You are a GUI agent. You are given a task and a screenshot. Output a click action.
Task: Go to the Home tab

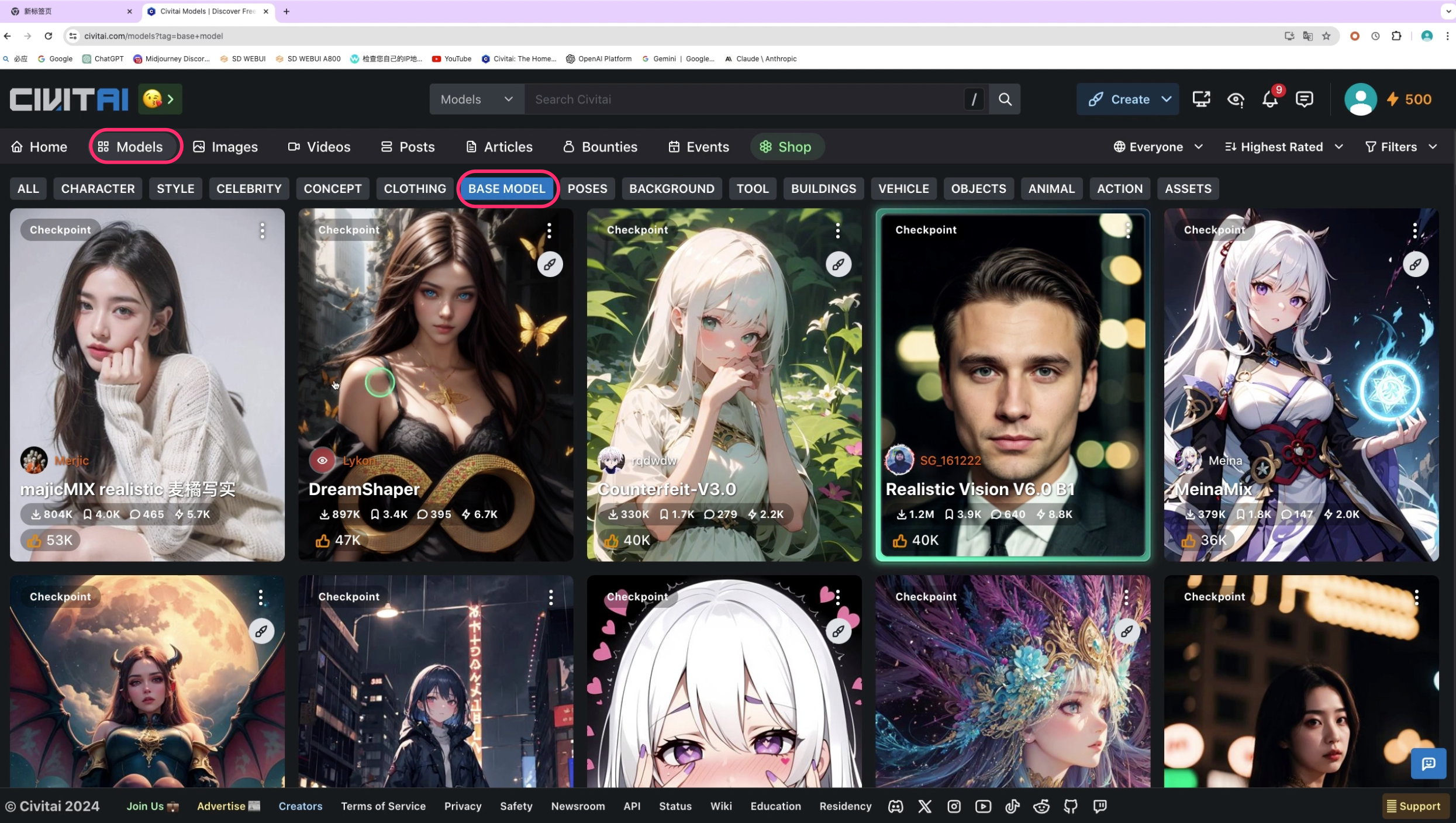click(x=39, y=147)
